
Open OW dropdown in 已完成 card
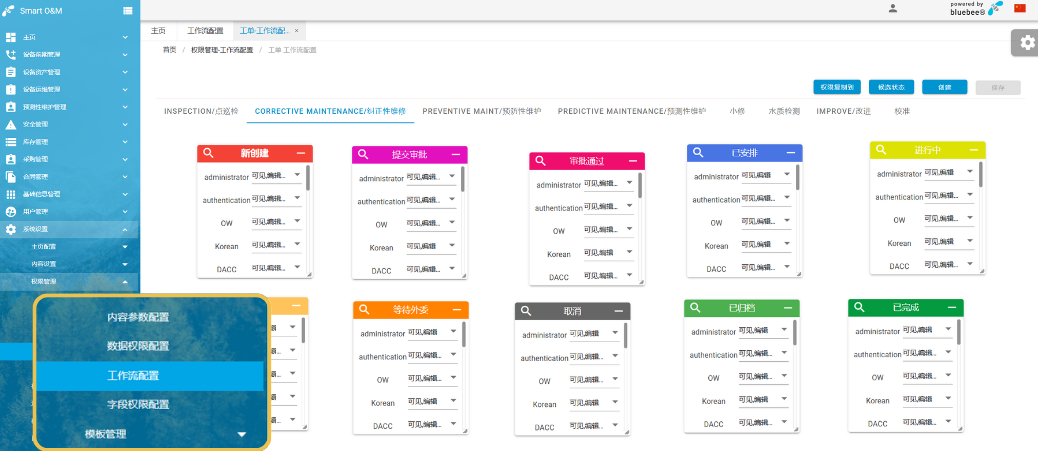tap(927, 376)
